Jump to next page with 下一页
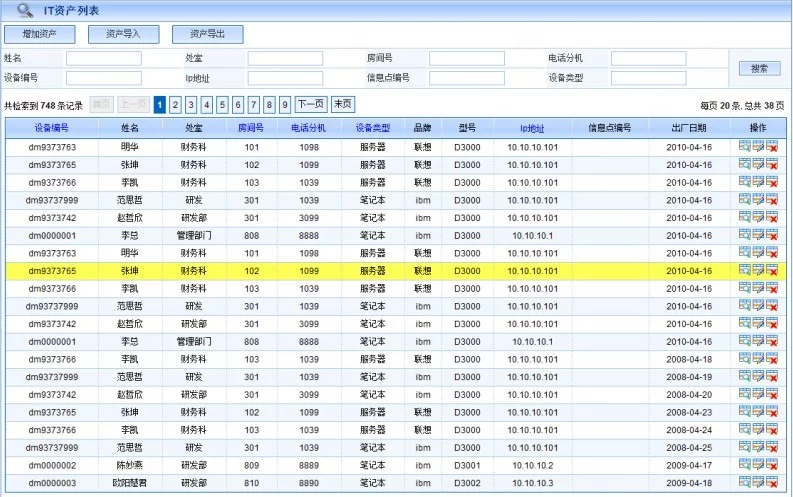This screenshot has width=793, height=497. (x=310, y=104)
